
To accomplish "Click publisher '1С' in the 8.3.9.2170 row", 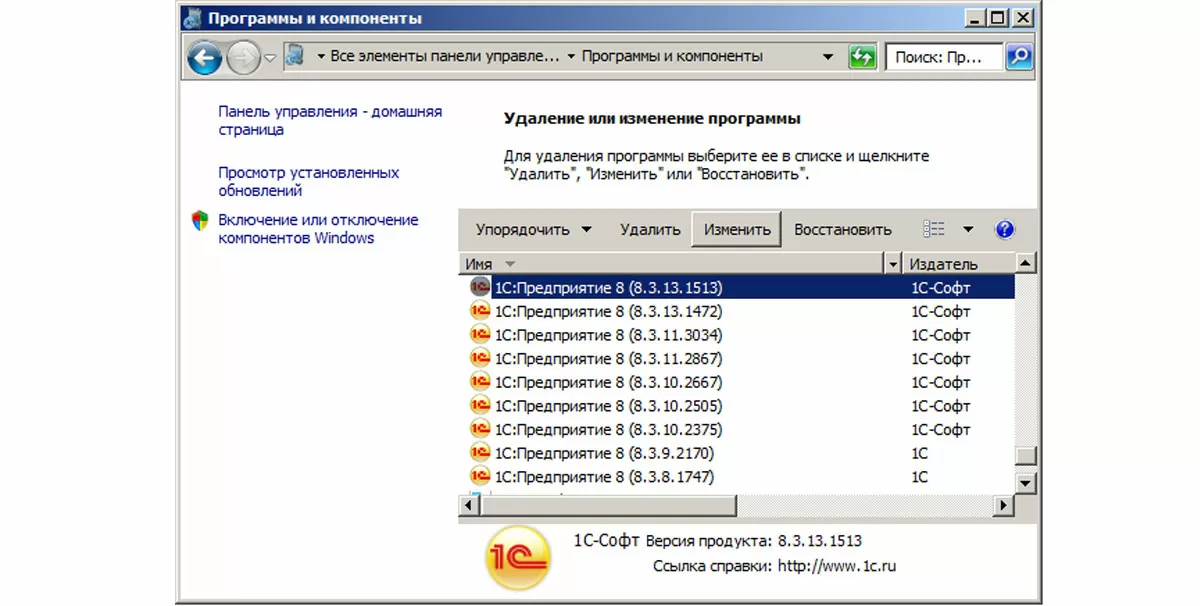I will (919, 453).
